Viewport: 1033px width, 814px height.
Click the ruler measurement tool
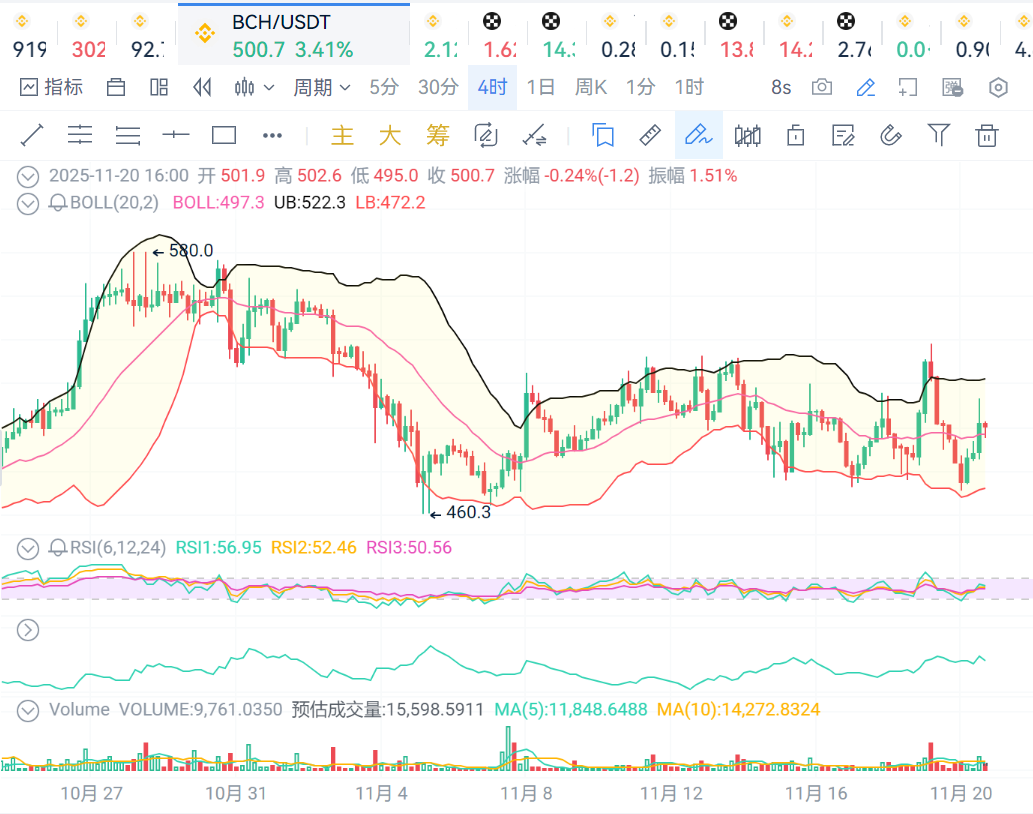(650, 135)
